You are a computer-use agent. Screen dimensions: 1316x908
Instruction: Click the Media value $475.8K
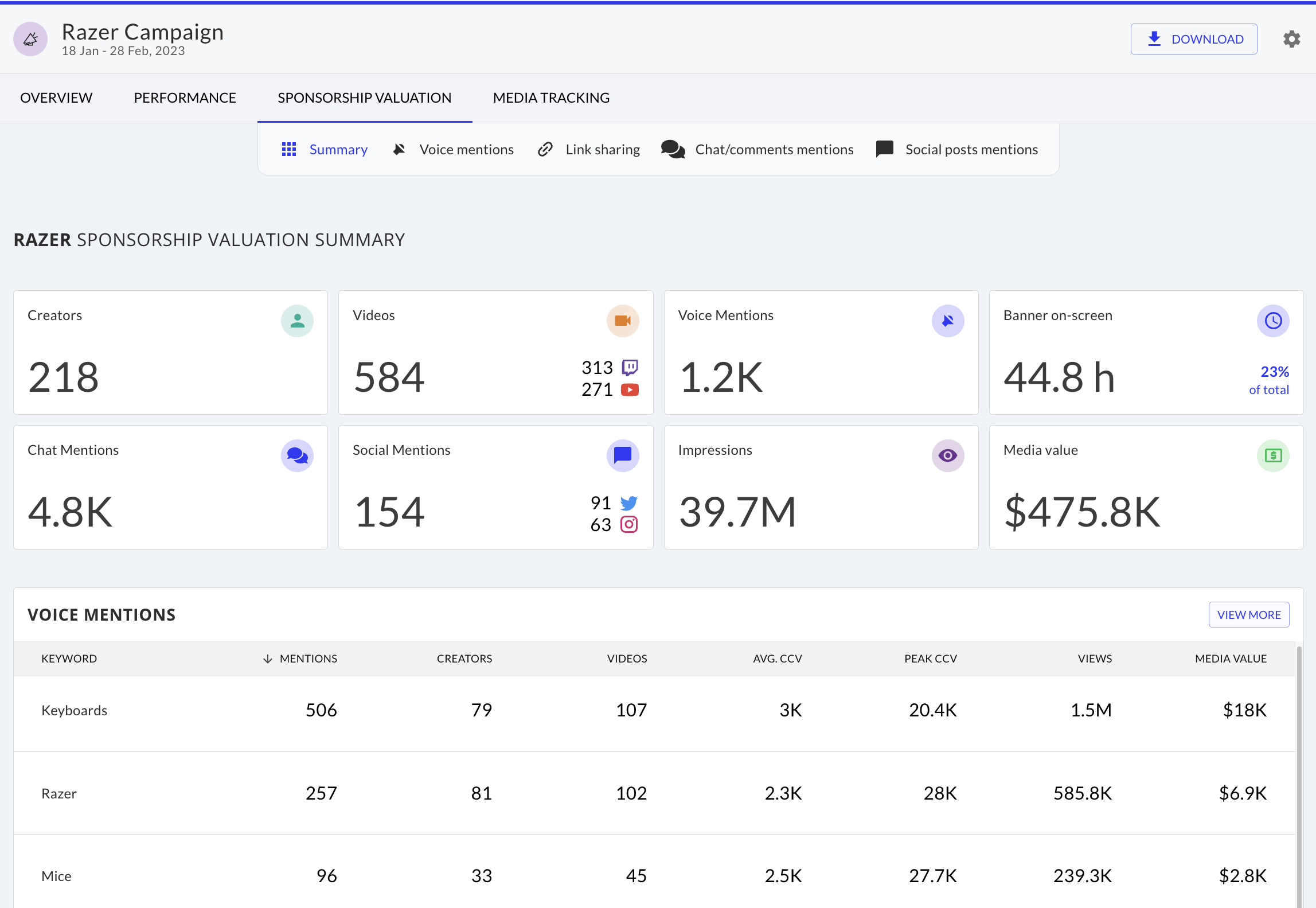[x=1083, y=512]
